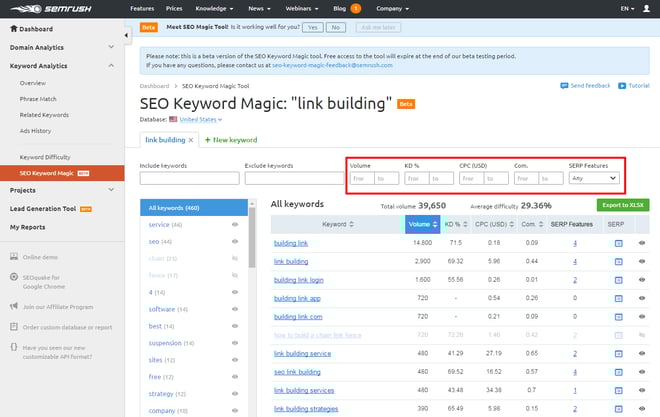
Task: Collapse the left sidebar arrow
Action: click(x=126, y=35)
